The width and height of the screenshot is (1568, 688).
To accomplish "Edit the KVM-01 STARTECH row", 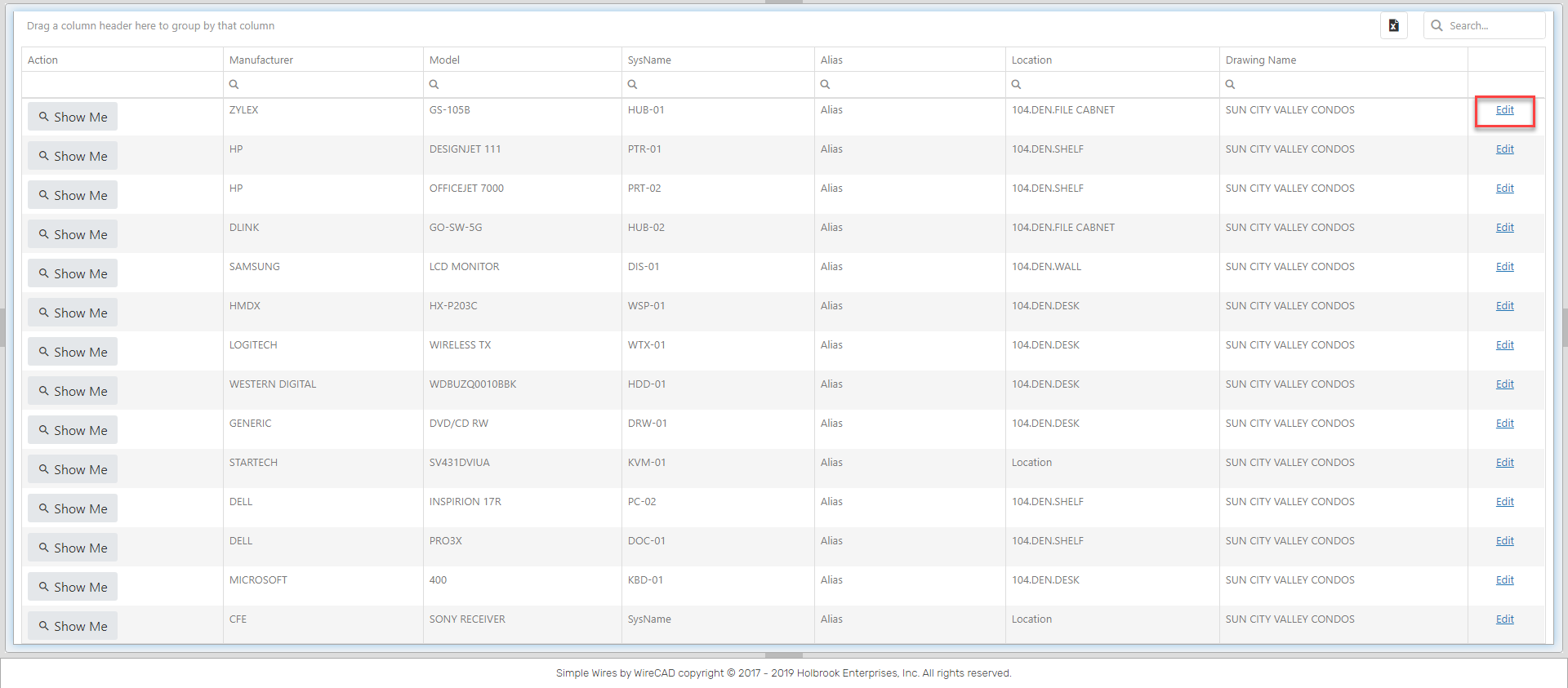I will (1504, 463).
